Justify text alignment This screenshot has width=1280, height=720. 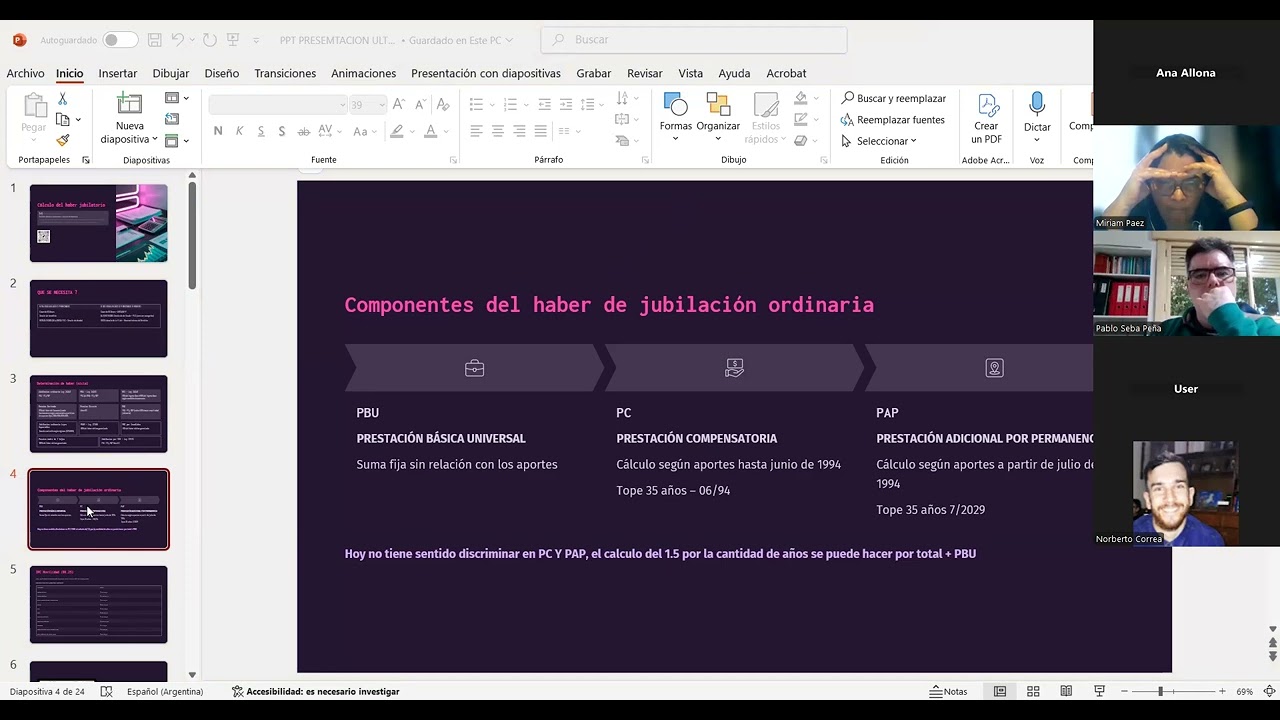pyautogui.click(x=540, y=131)
